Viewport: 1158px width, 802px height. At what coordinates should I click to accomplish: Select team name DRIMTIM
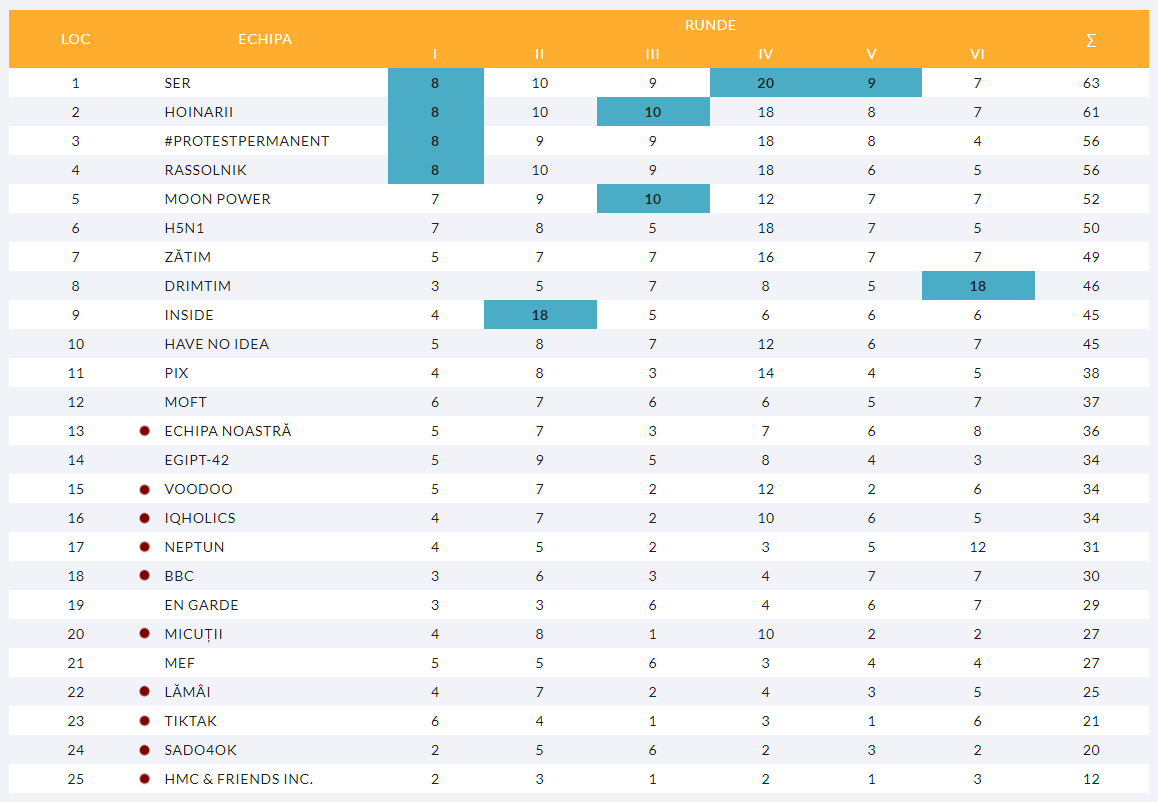pos(197,286)
